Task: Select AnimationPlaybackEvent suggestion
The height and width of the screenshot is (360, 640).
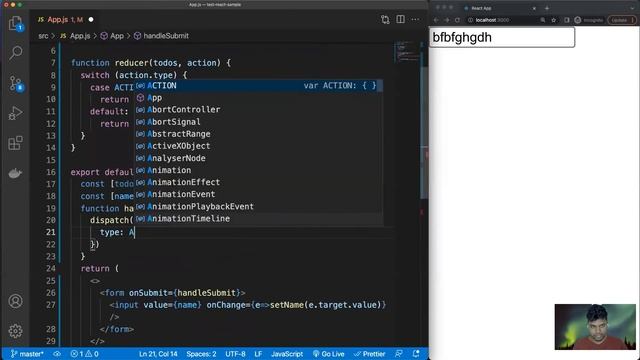Action: (259, 207)
